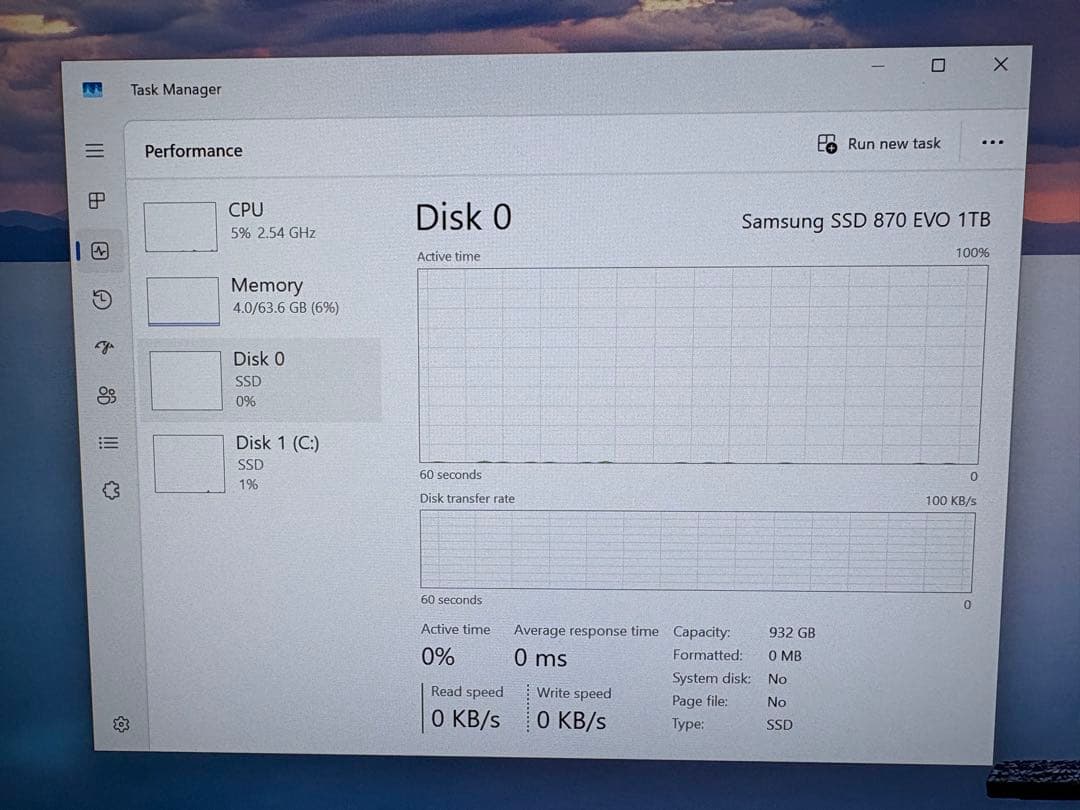Close the Task Manager window
Image resolution: width=1080 pixels, height=810 pixels.
coord(1001,64)
